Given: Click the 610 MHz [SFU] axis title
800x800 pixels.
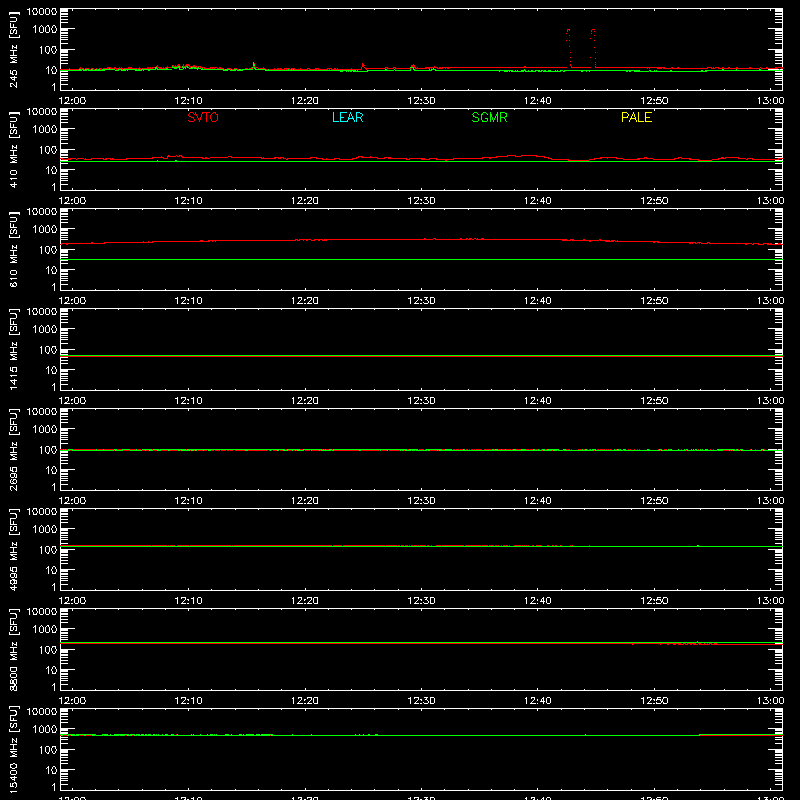Looking at the screenshot, I should click(13, 249).
